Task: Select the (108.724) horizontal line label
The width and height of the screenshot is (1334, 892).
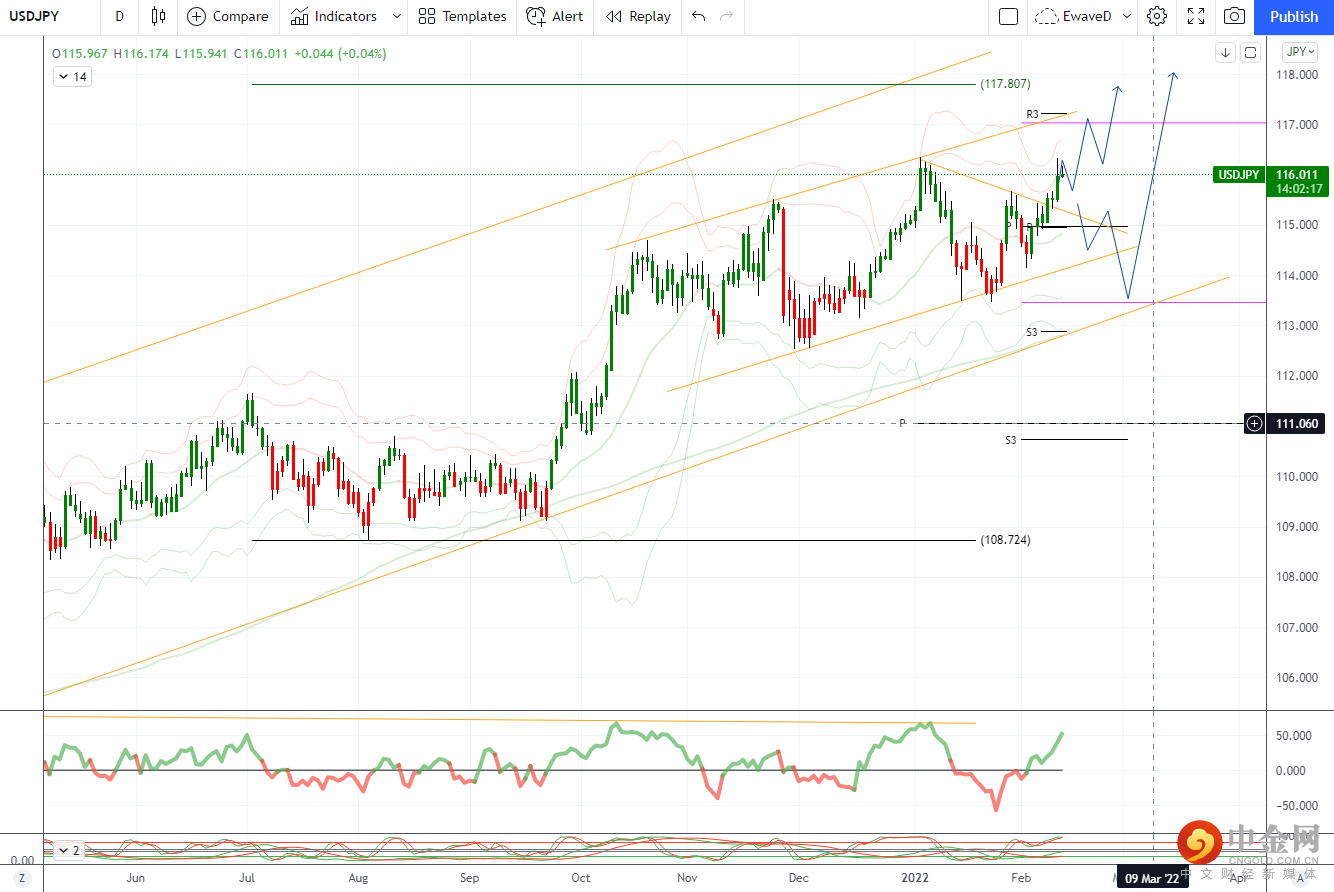Action: tap(1005, 540)
